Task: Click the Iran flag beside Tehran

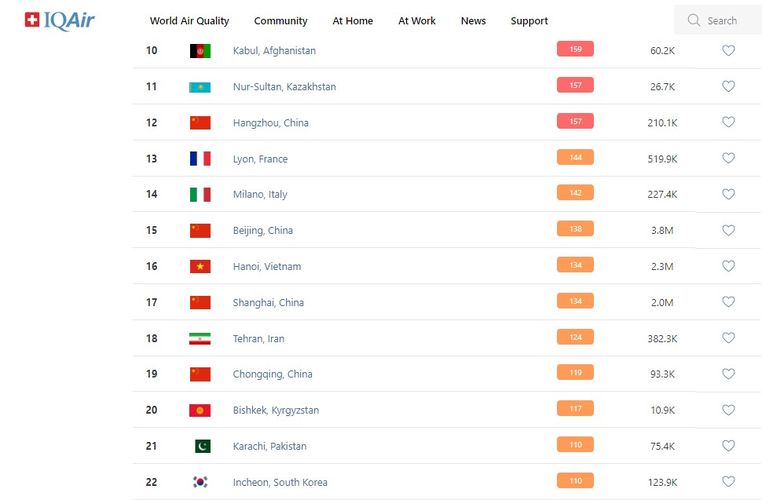Action: [200, 339]
